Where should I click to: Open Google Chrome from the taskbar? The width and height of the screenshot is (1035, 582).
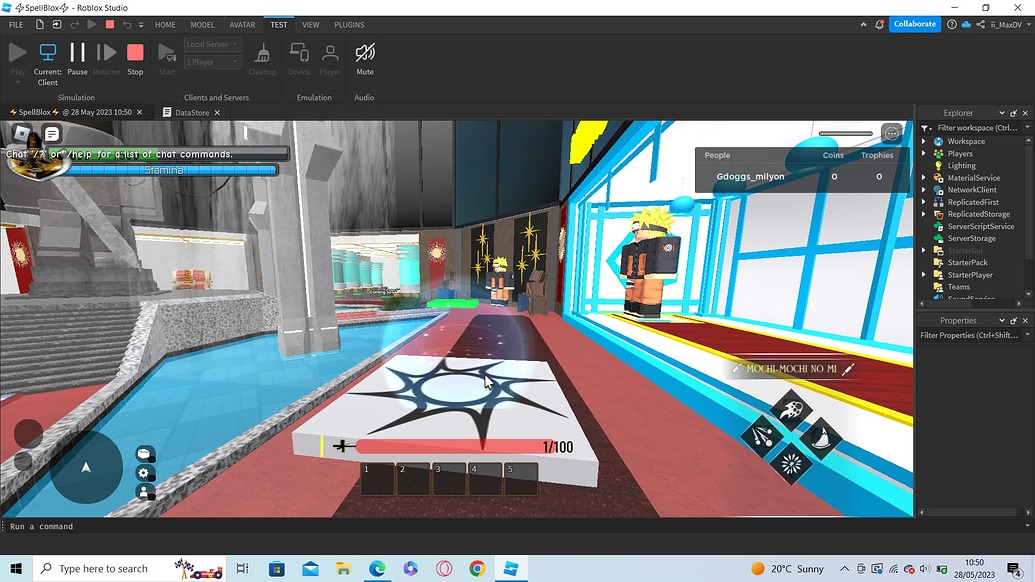(477, 568)
